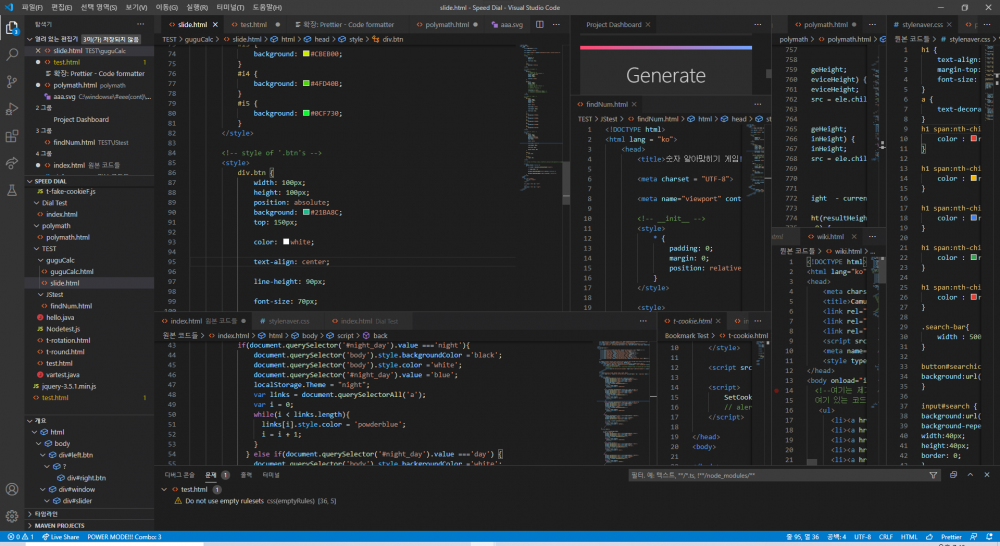Open more actions next to the split editor icon
The image size is (1000, 546).
click(x=556, y=24)
